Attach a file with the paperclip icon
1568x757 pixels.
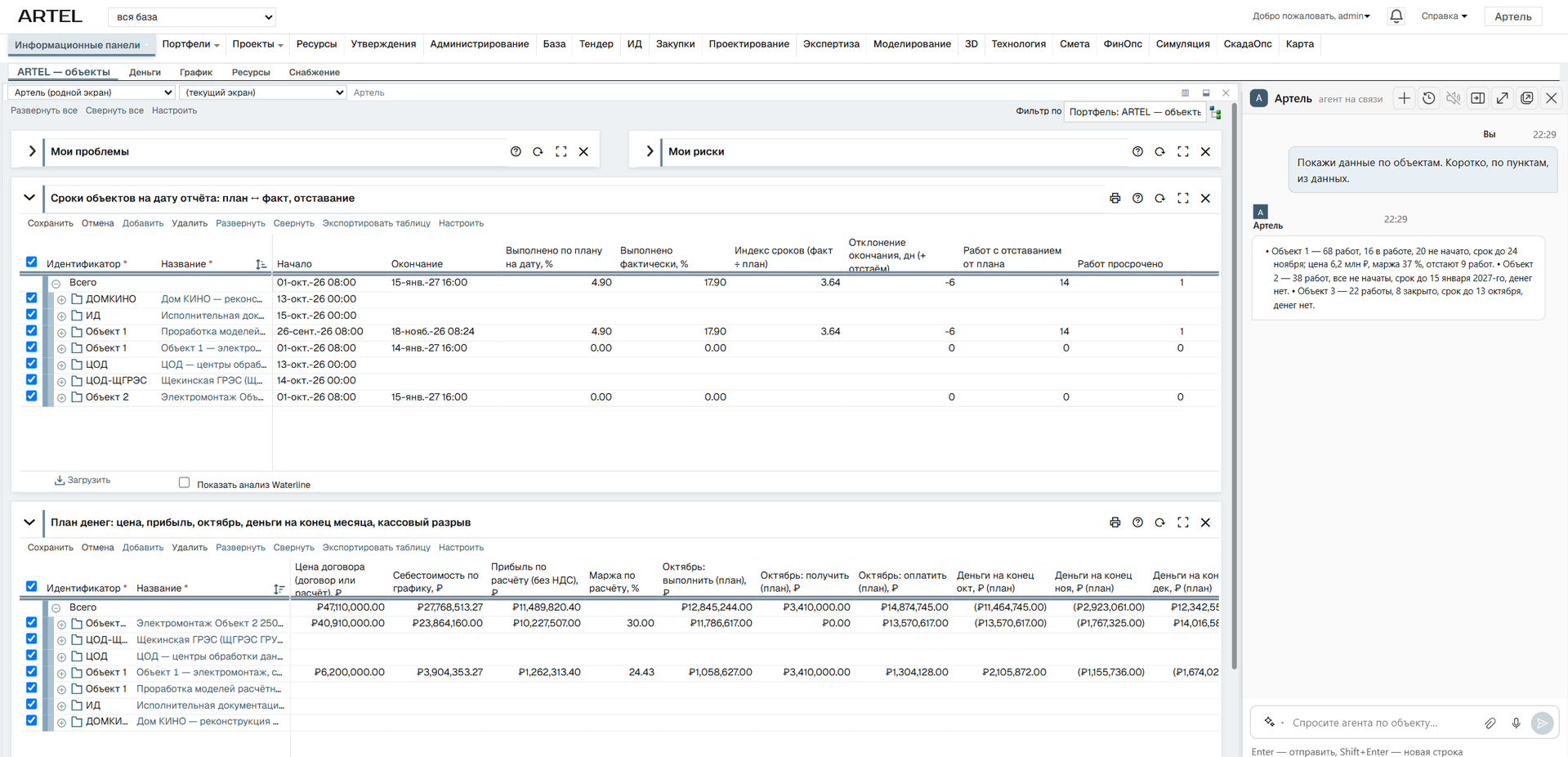click(x=1490, y=723)
